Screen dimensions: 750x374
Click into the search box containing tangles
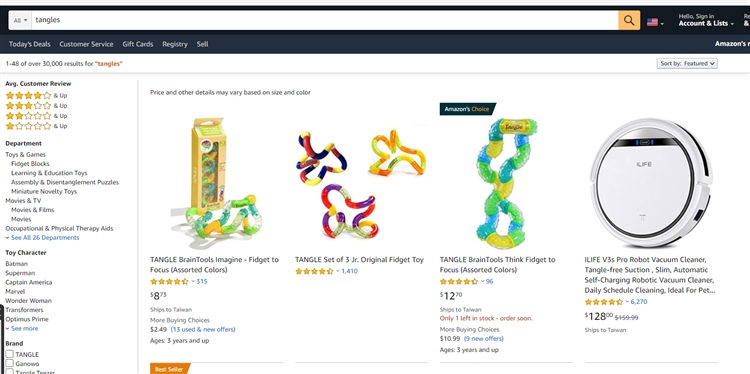(x=325, y=21)
